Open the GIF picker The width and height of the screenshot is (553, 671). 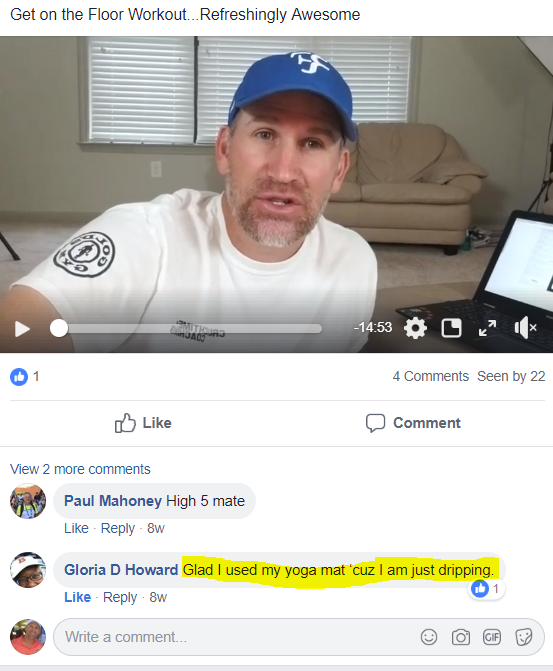coord(492,637)
